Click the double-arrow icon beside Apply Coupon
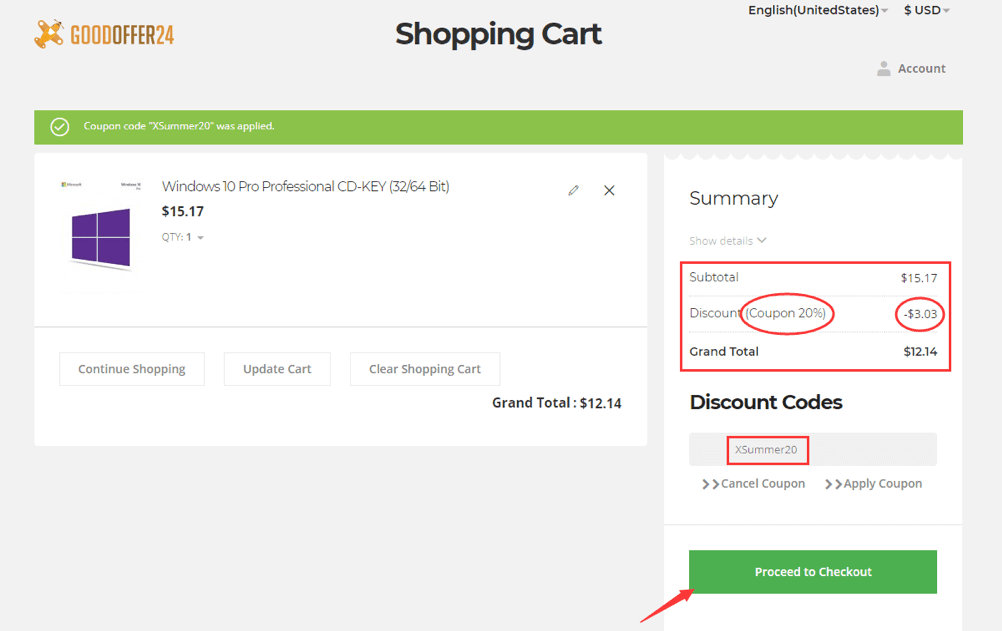1002x631 pixels. click(832, 484)
